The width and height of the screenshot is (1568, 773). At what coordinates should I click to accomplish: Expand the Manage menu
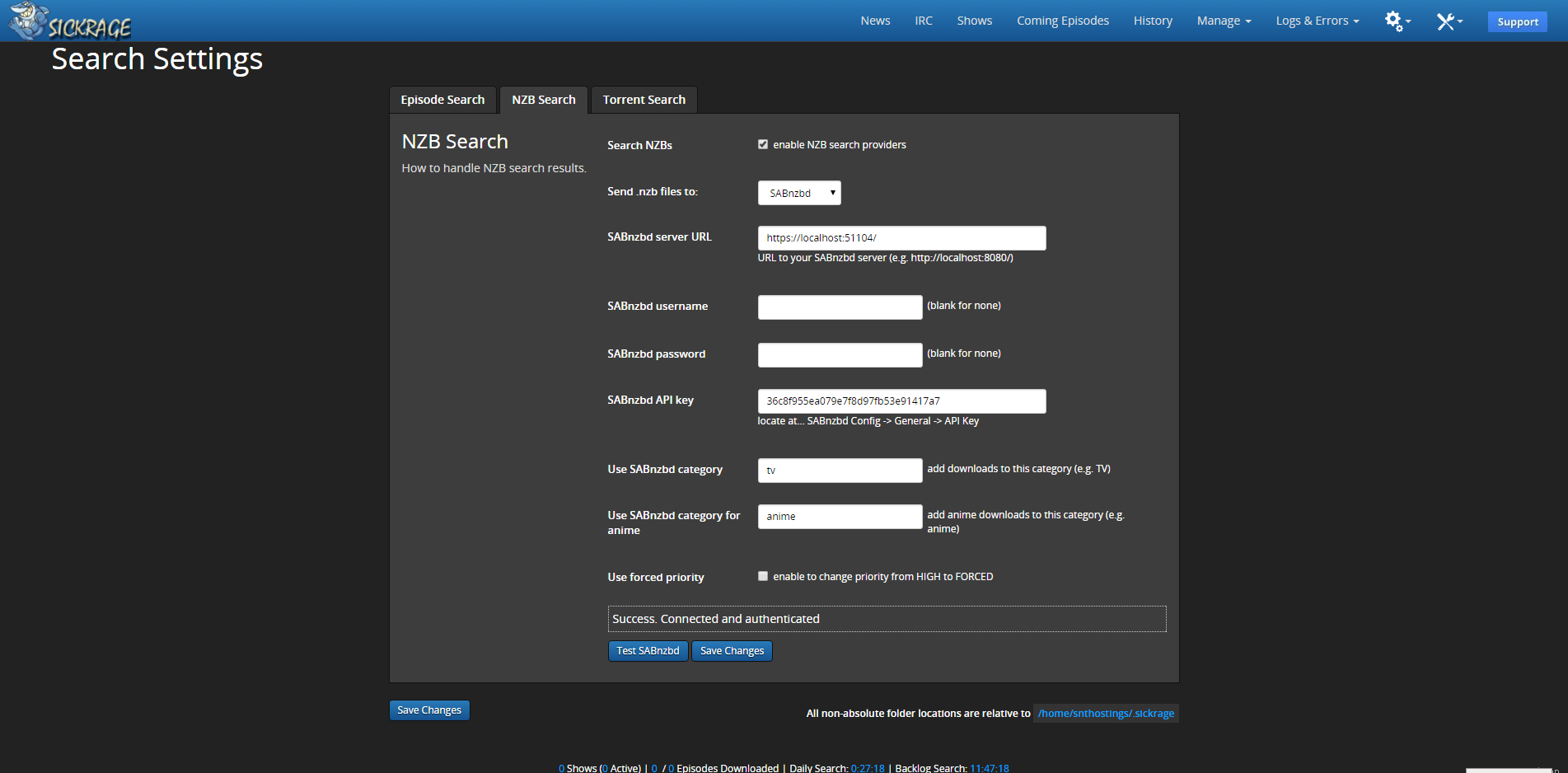(1224, 21)
